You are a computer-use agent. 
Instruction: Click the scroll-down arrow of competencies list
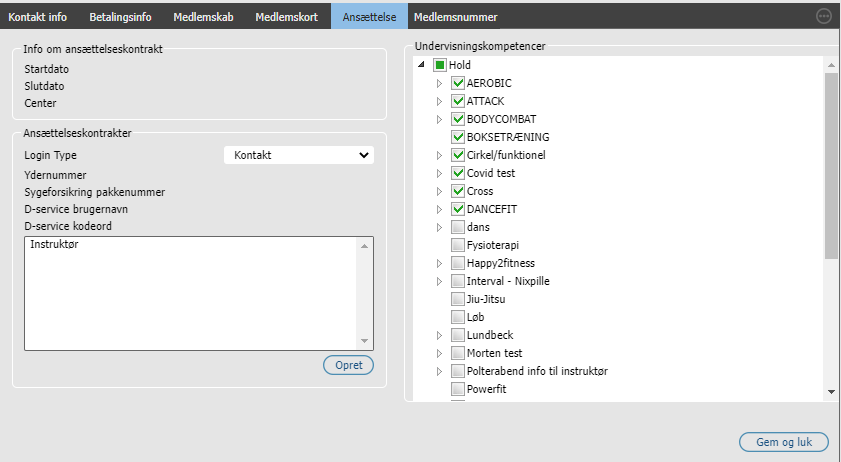[831, 392]
